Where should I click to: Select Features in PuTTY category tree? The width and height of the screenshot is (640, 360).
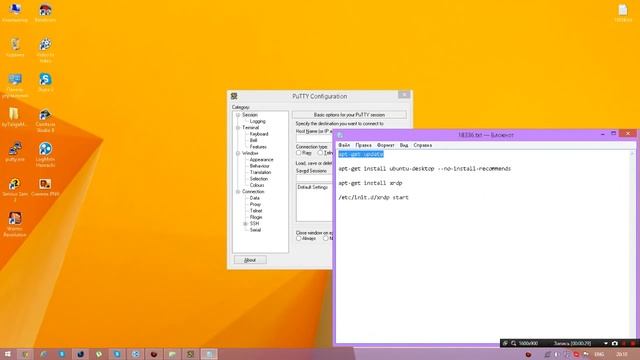tap(258, 147)
